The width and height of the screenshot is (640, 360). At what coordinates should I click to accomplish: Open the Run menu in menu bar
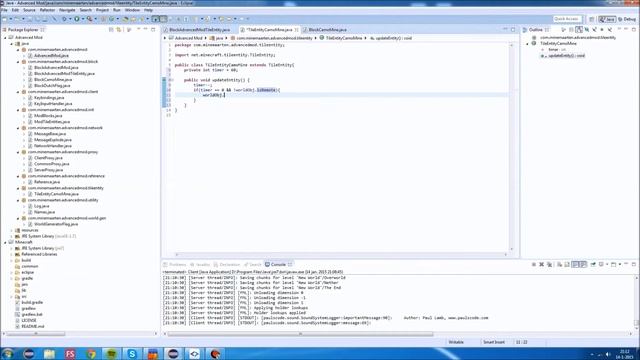pyautogui.click(x=117, y=10)
